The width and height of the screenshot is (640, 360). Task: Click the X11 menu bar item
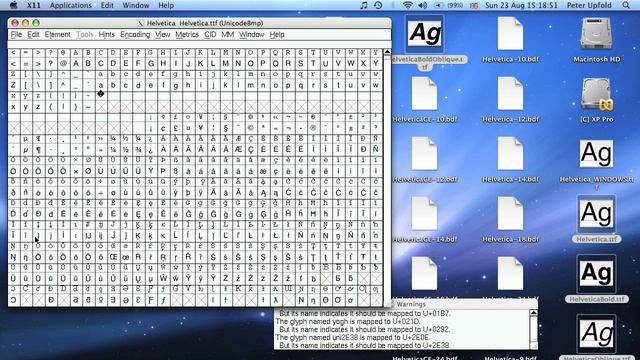pos(33,5)
